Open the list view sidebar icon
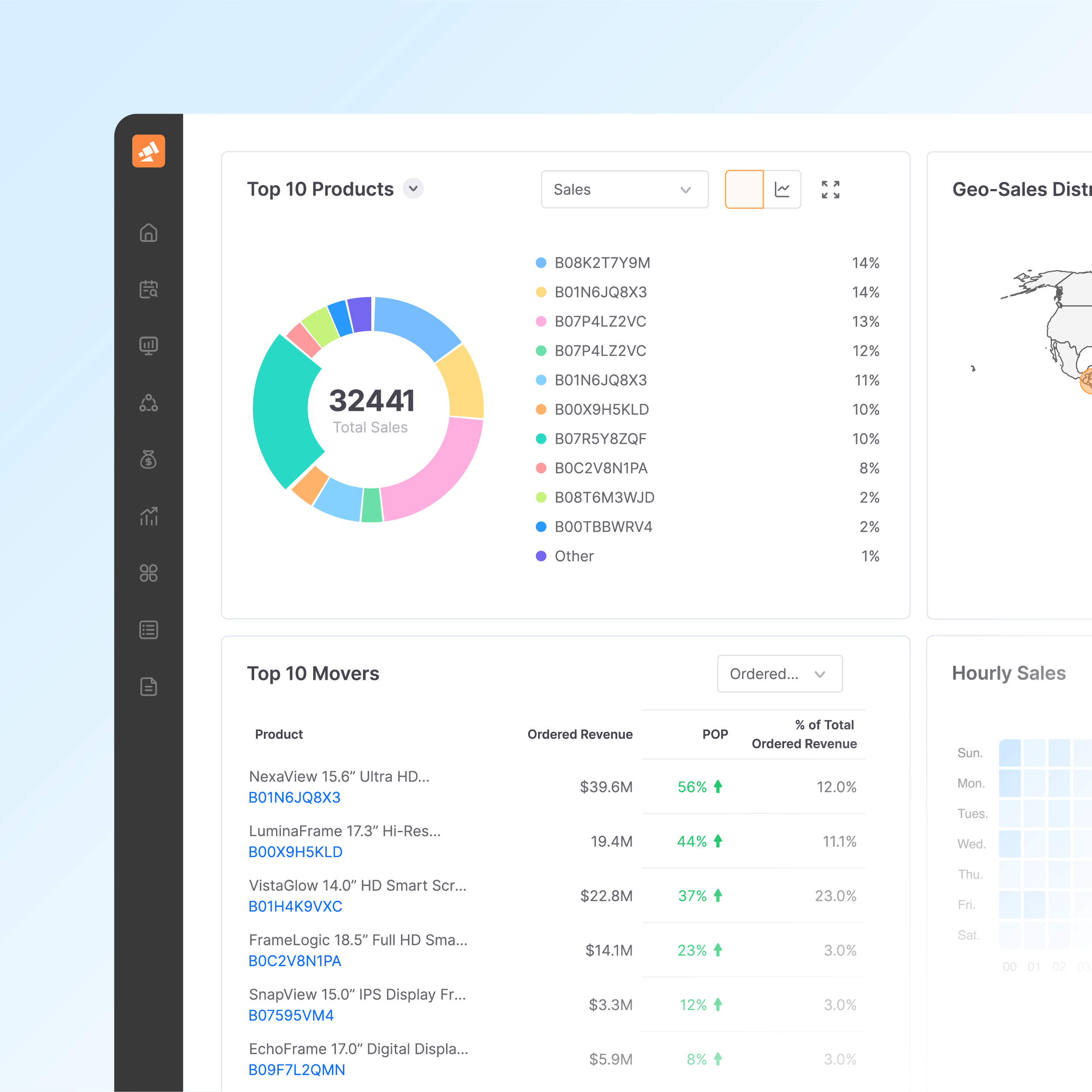The height and width of the screenshot is (1092, 1092). (x=148, y=630)
